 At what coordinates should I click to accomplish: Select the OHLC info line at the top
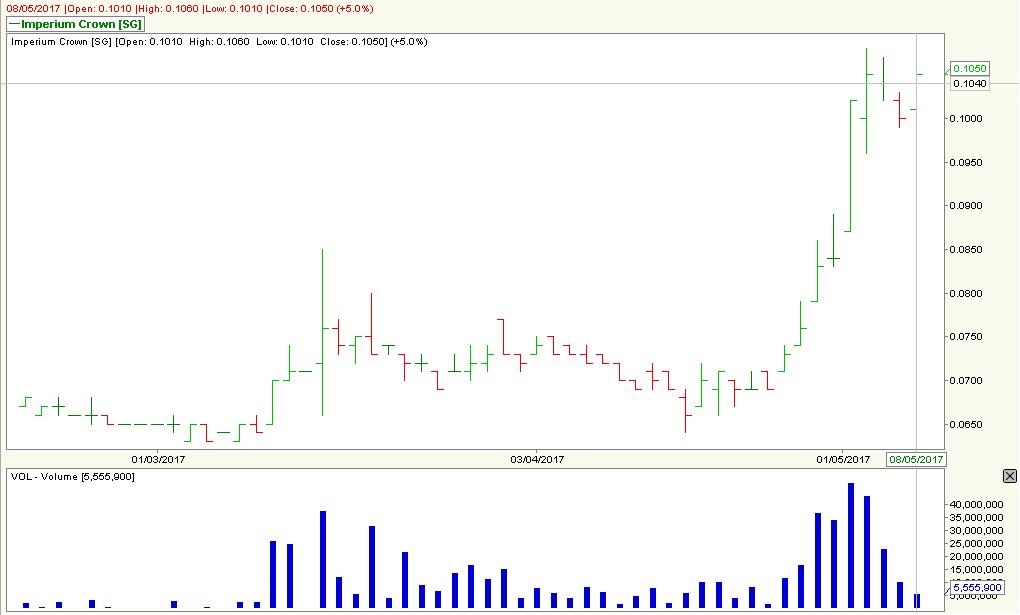tap(185, 6)
